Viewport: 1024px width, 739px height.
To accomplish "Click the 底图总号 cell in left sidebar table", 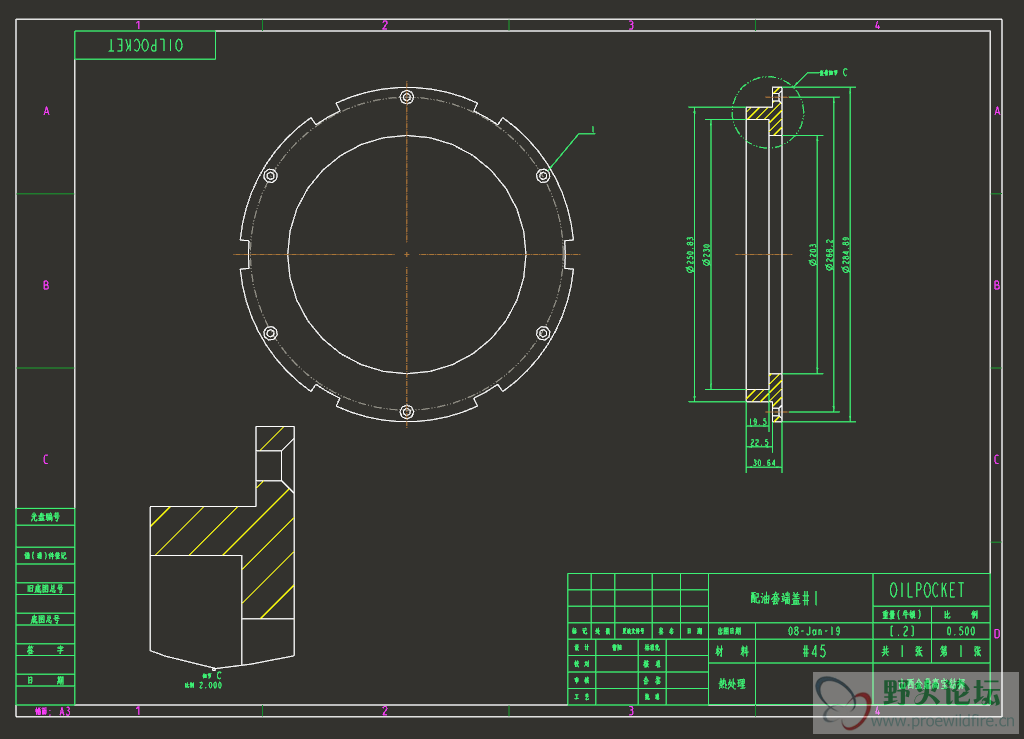I will [45, 619].
